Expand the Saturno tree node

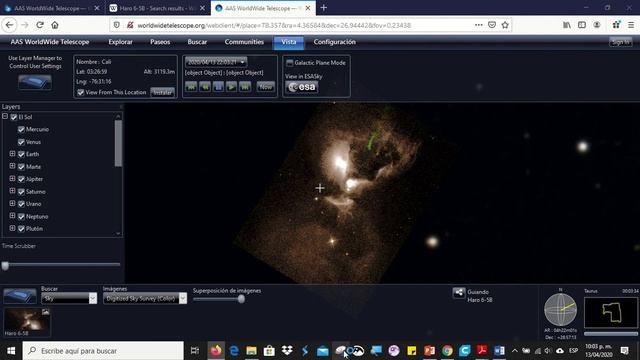12,191
